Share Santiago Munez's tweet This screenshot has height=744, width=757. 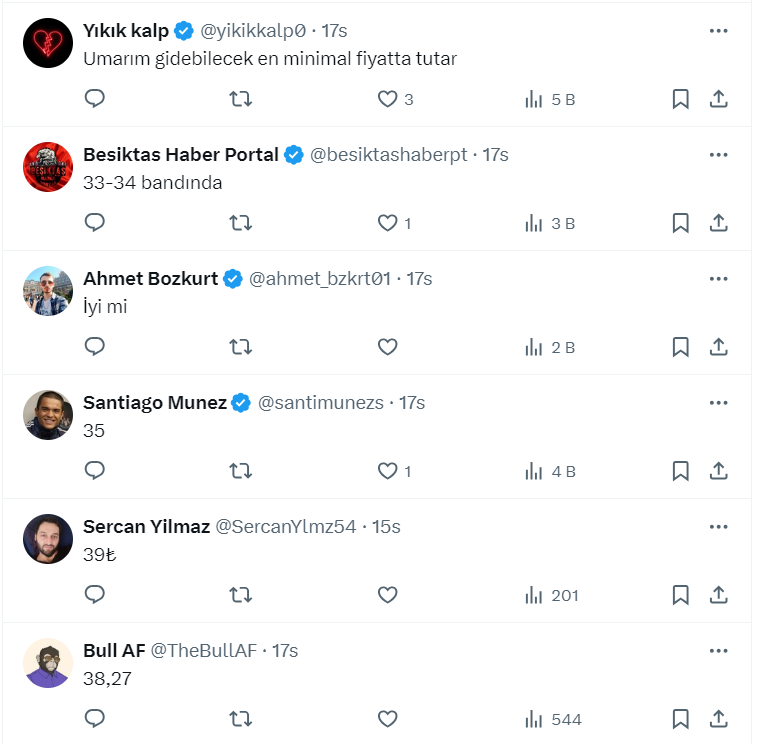tap(718, 471)
